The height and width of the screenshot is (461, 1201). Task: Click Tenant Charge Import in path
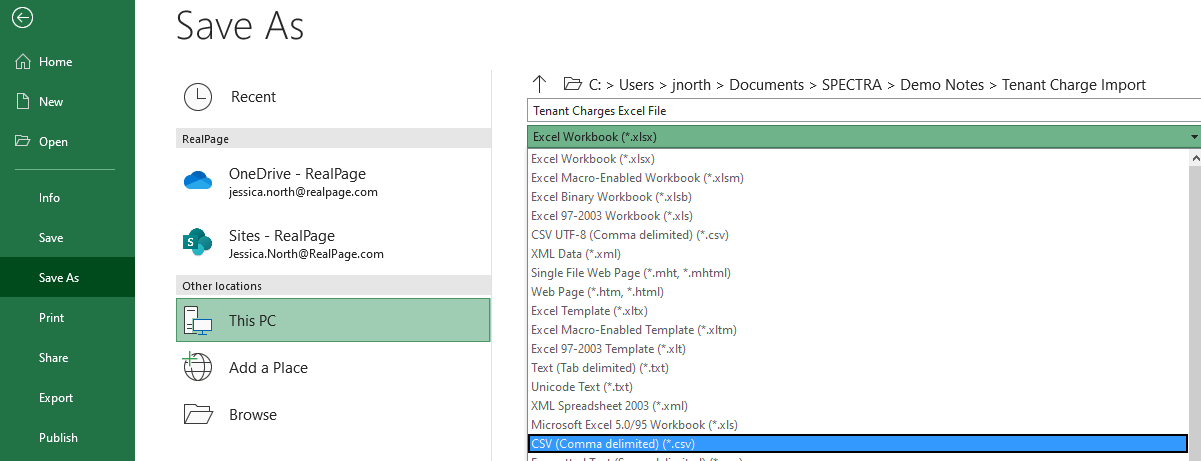point(1074,85)
